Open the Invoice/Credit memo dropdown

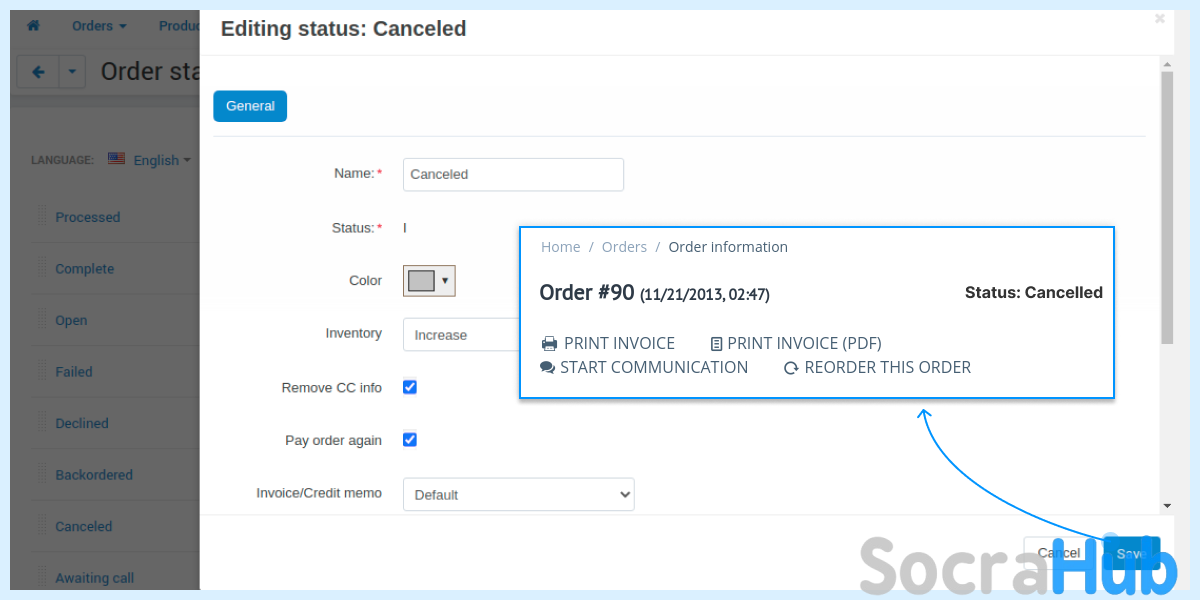pos(518,494)
